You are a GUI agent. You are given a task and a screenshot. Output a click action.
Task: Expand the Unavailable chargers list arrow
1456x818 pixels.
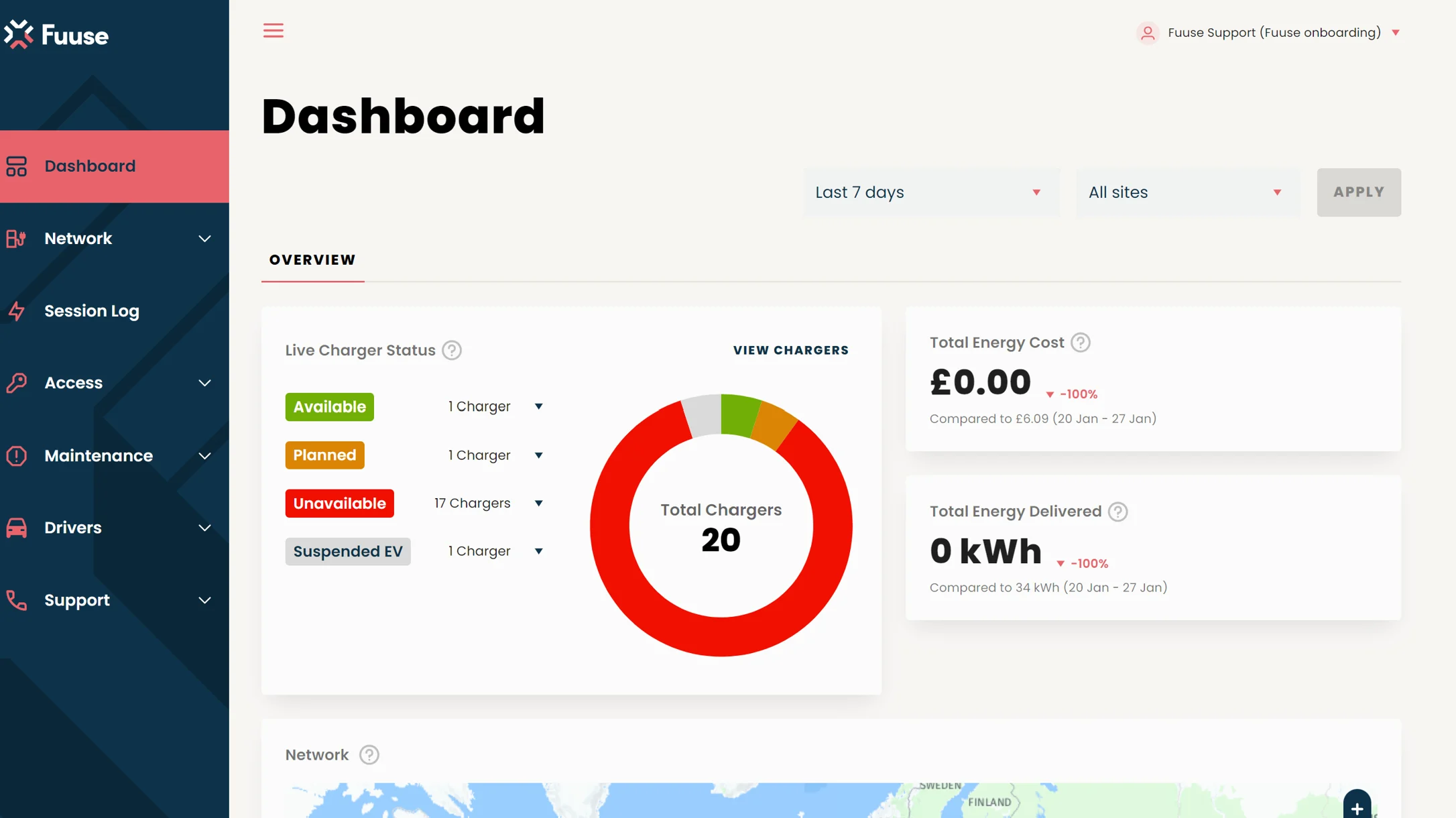tap(538, 504)
